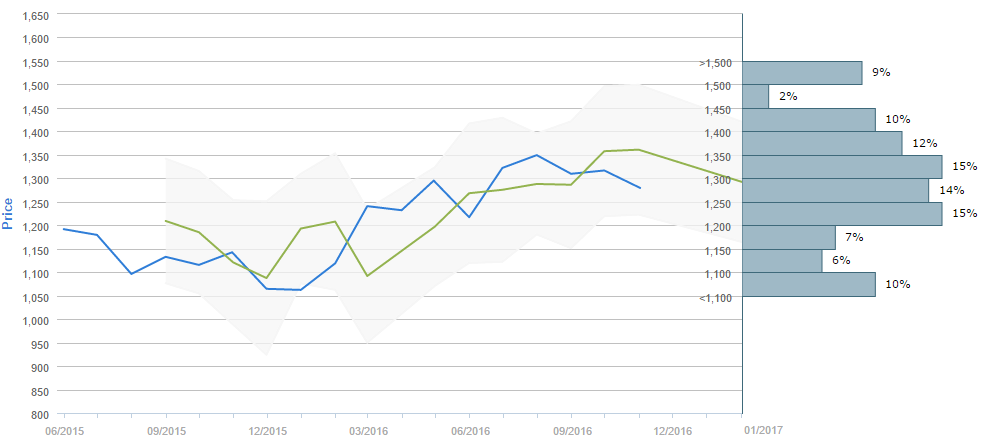Click the 09/2016 date label
988x440 pixels.
[x=571, y=430]
